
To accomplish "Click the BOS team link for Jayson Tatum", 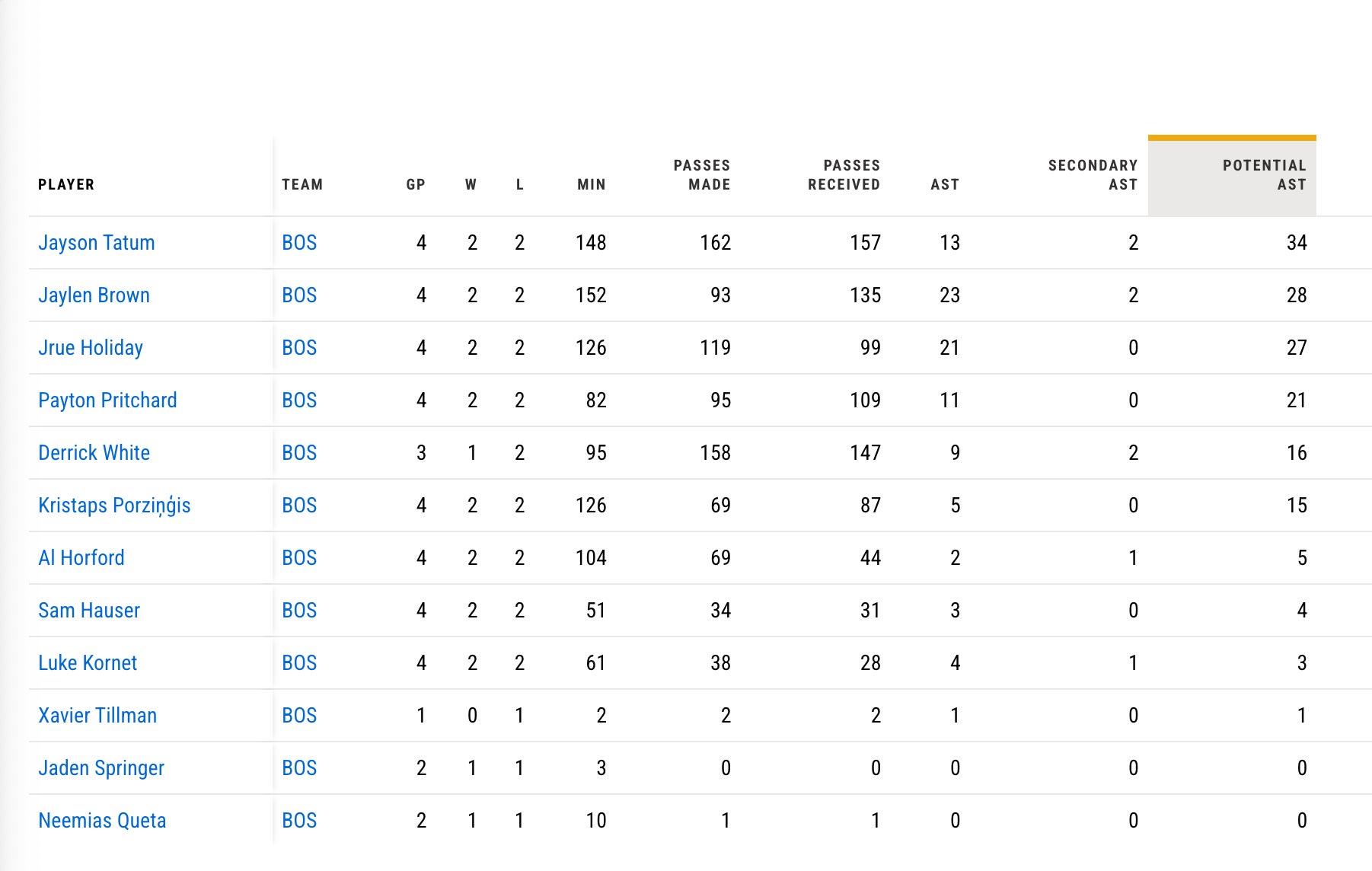I will tap(299, 243).
